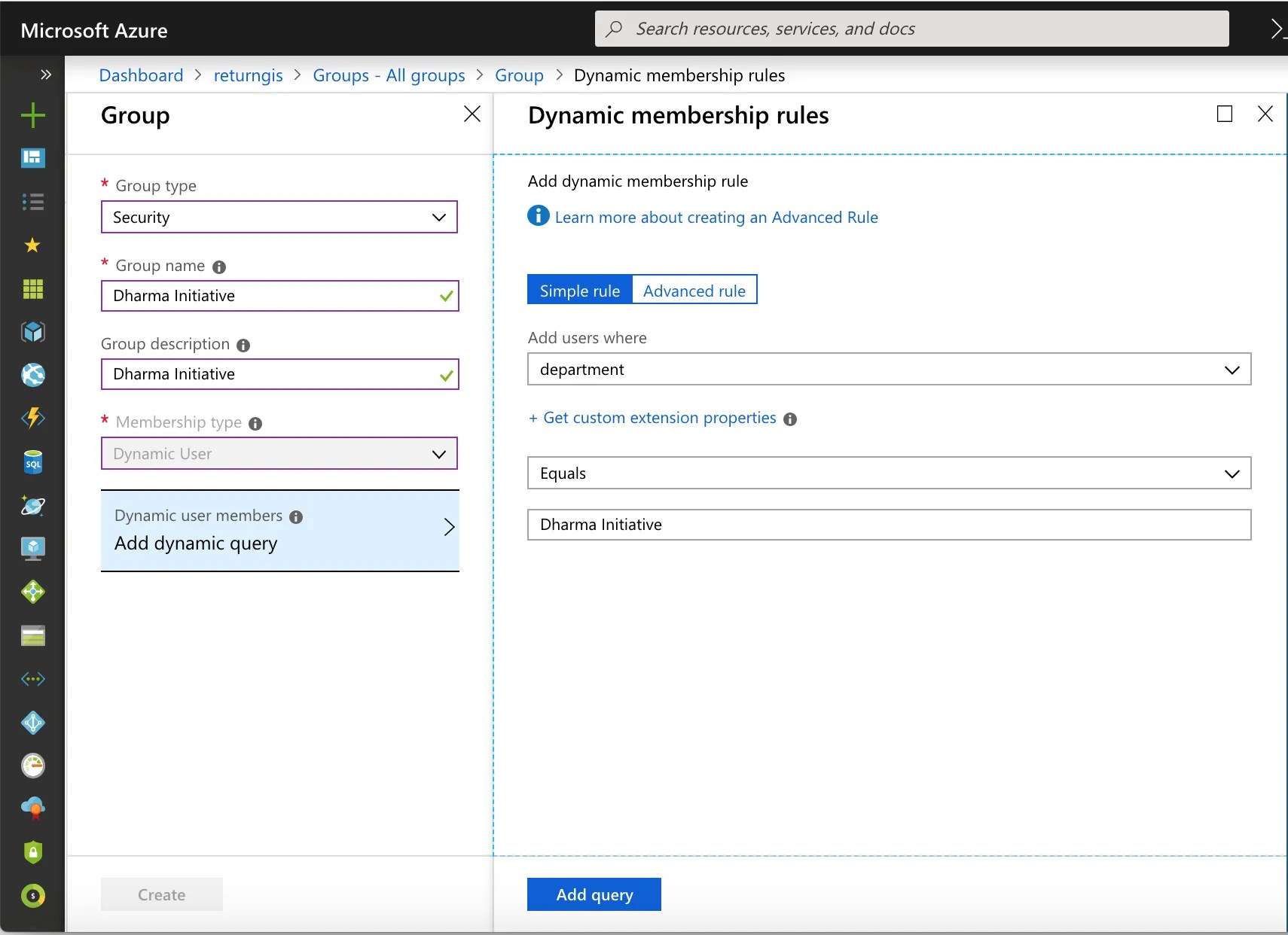
Task: Open Function Apps lightning bolt icon
Action: [x=33, y=418]
